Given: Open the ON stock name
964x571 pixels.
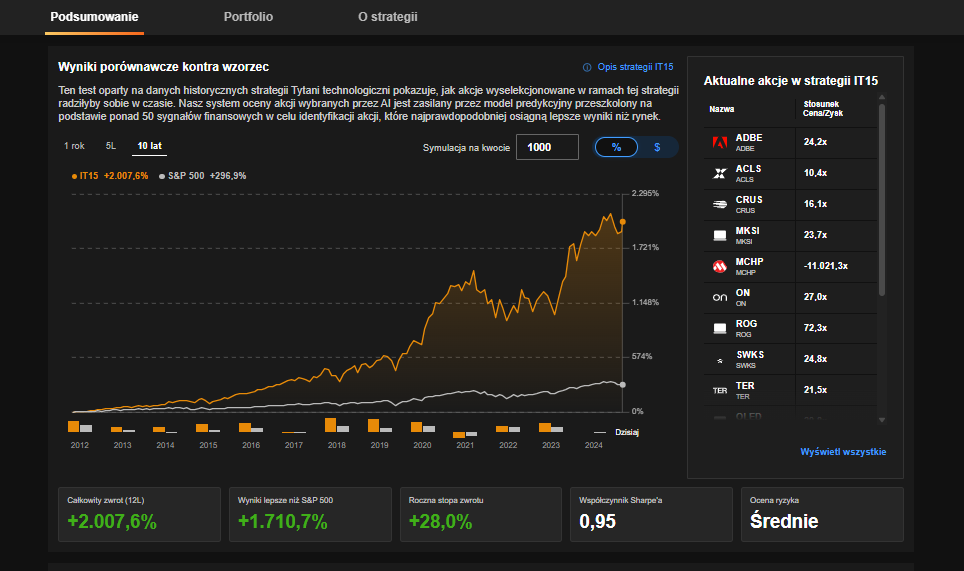Looking at the screenshot, I should [x=743, y=293].
